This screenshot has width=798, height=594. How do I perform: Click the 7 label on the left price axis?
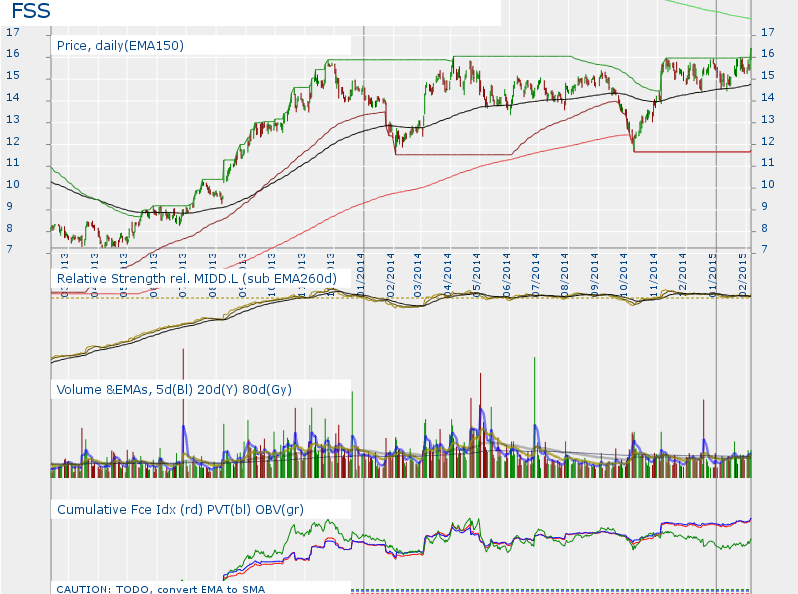tap(10, 249)
